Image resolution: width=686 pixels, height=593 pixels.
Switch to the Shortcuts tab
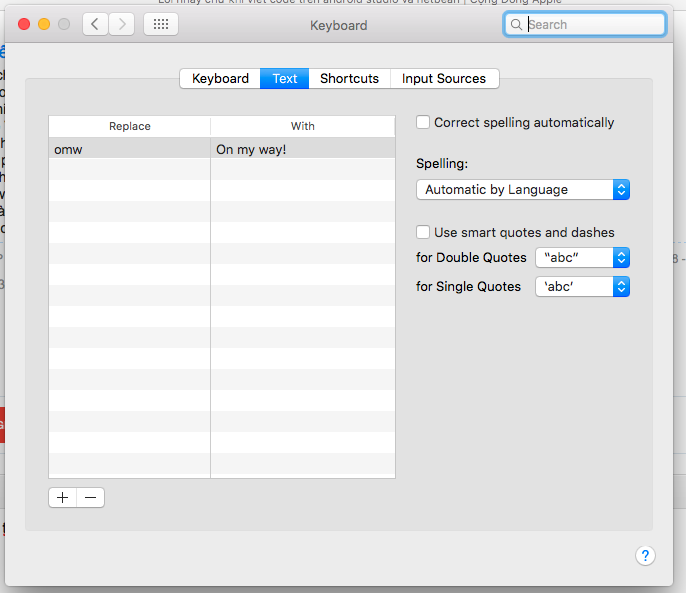point(349,78)
